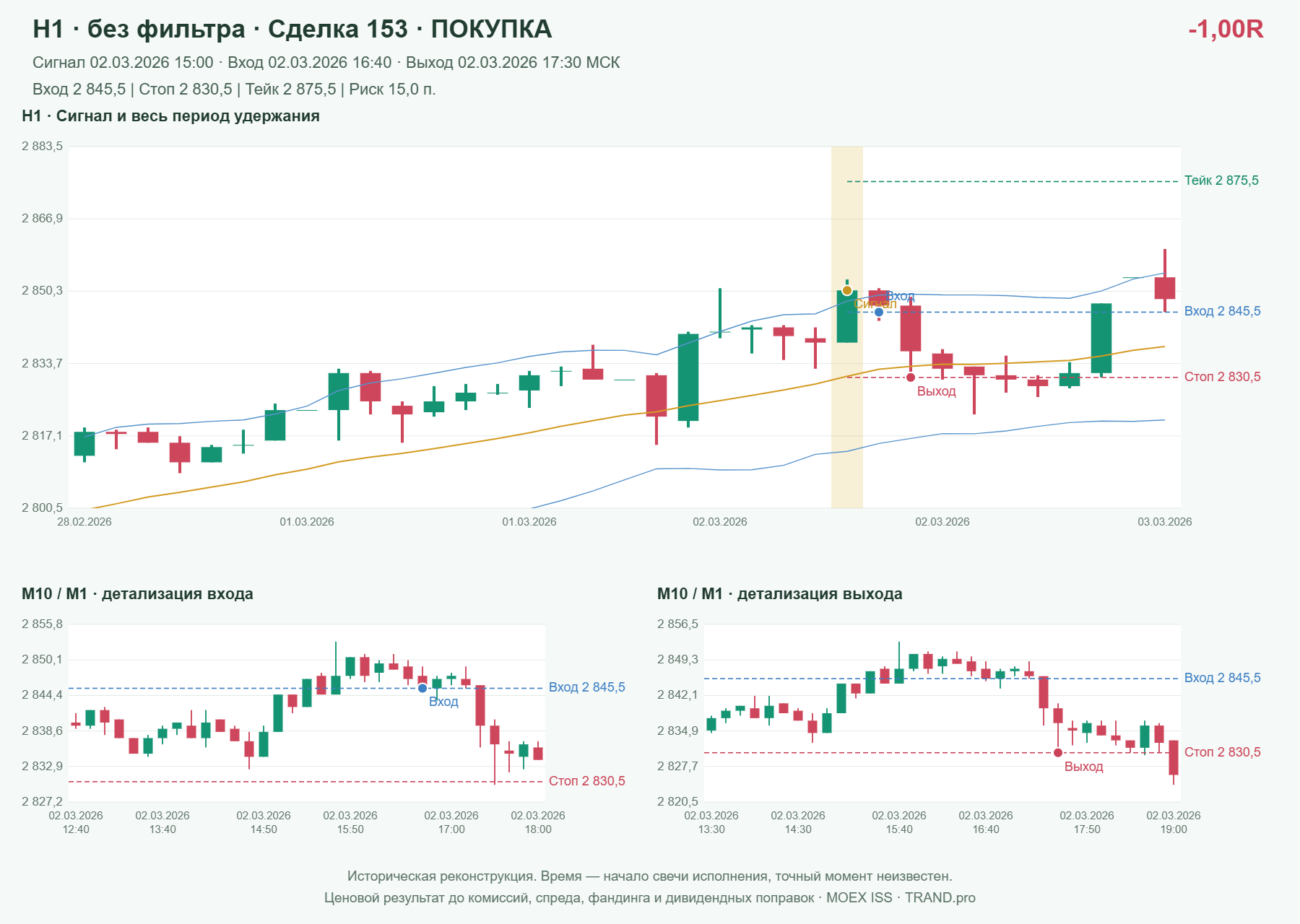Viewport: 1300px width, 924px height.
Task: Click the blue entry dot in entry detail chart
Action: coord(422,688)
